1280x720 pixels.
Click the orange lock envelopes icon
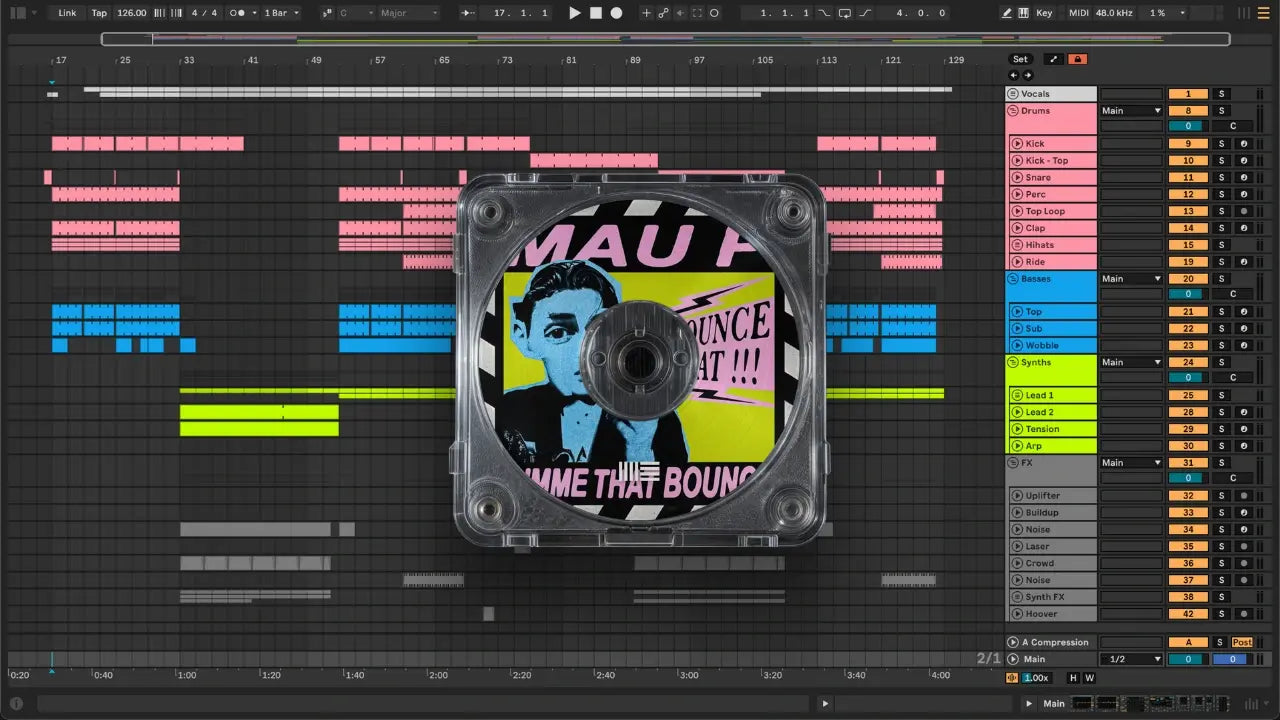tap(1077, 59)
